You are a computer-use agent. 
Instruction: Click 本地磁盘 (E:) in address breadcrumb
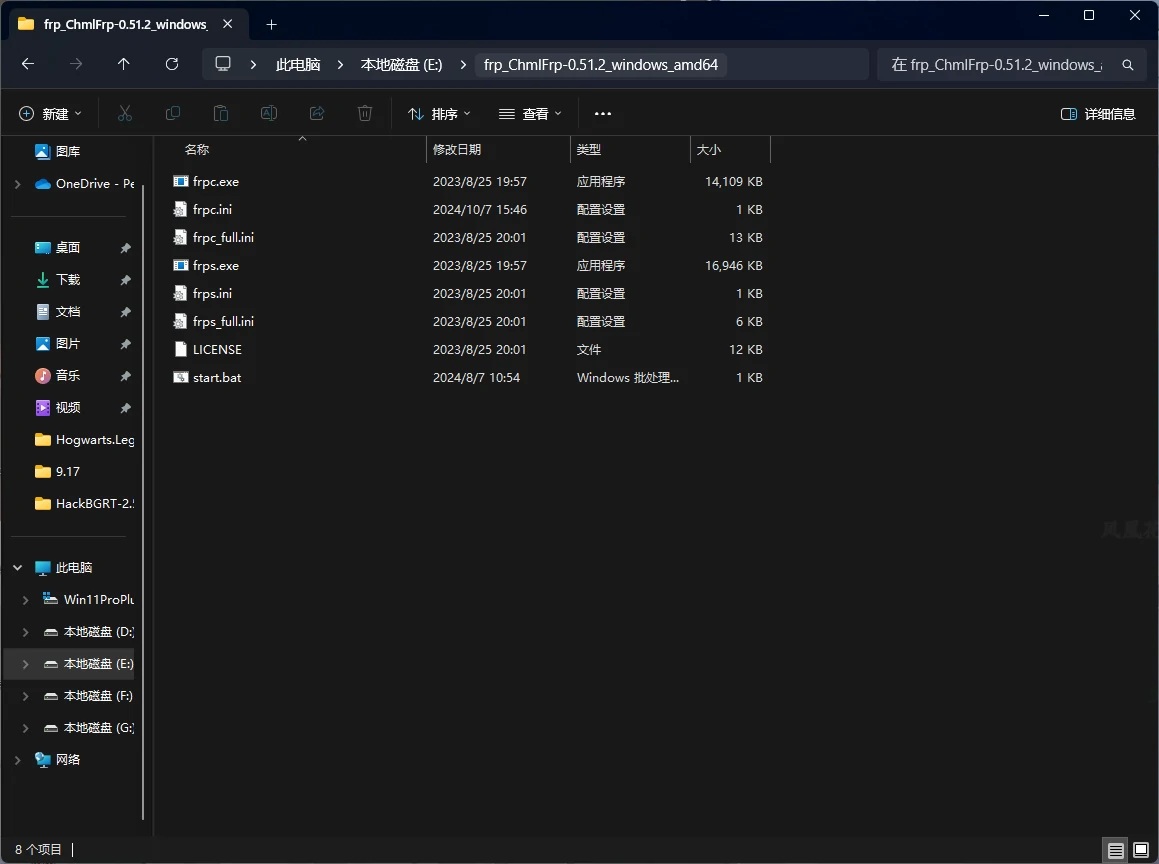click(x=401, y=64)
